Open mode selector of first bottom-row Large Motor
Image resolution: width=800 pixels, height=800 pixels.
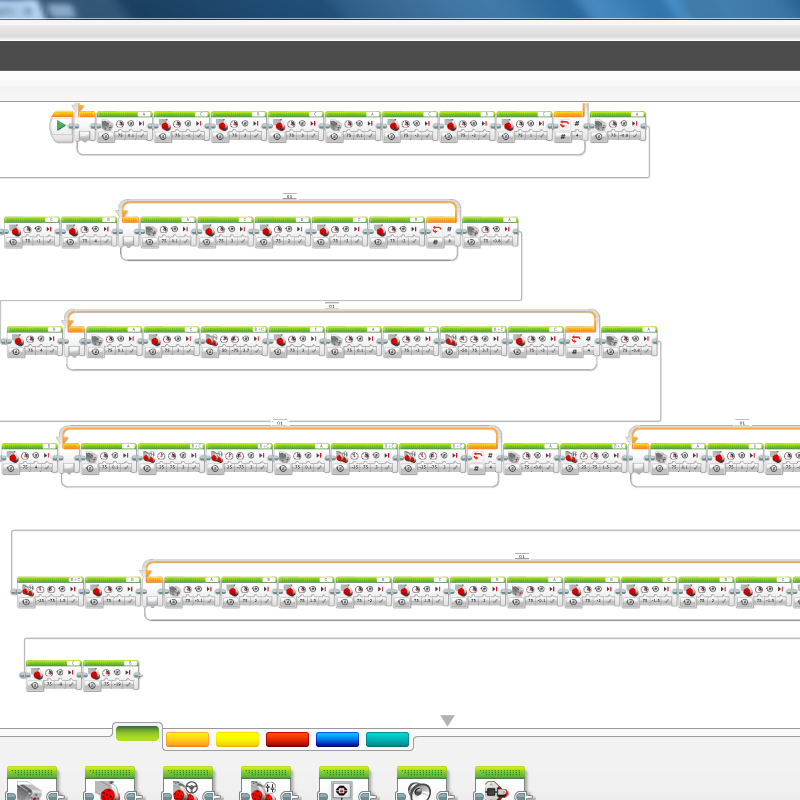35,686
